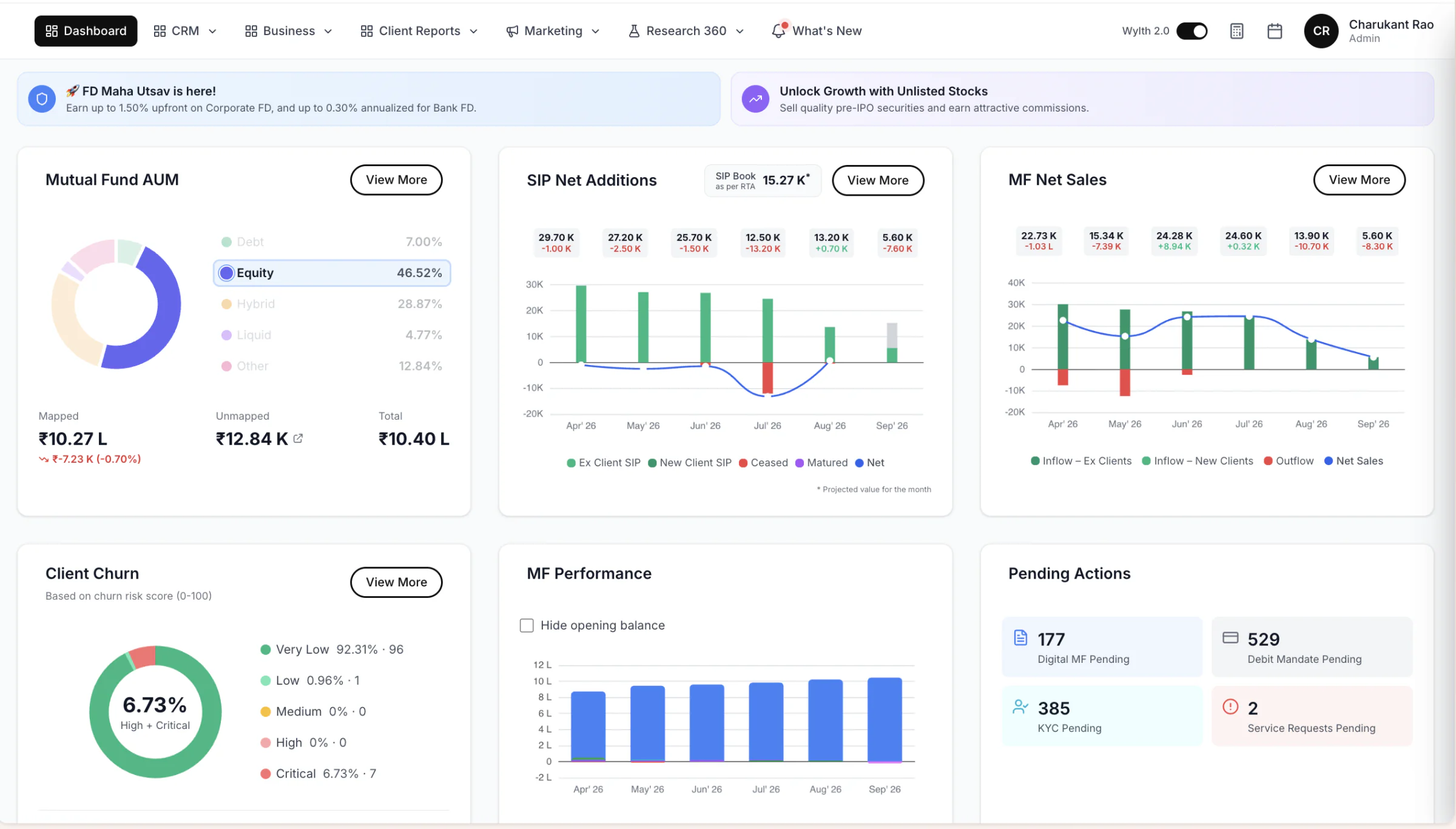Toggle Net legend in SIP chart

(869, 463)
